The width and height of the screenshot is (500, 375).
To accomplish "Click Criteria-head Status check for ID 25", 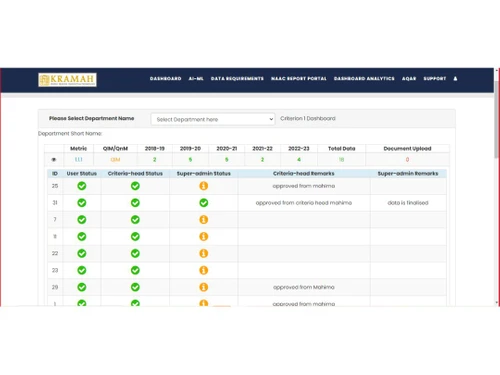I will point(135,186).
